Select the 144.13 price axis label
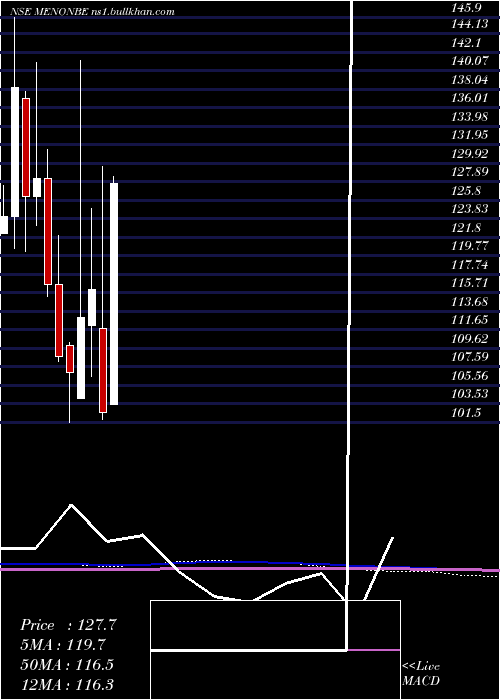500x700 pixels. pos(470,25)
